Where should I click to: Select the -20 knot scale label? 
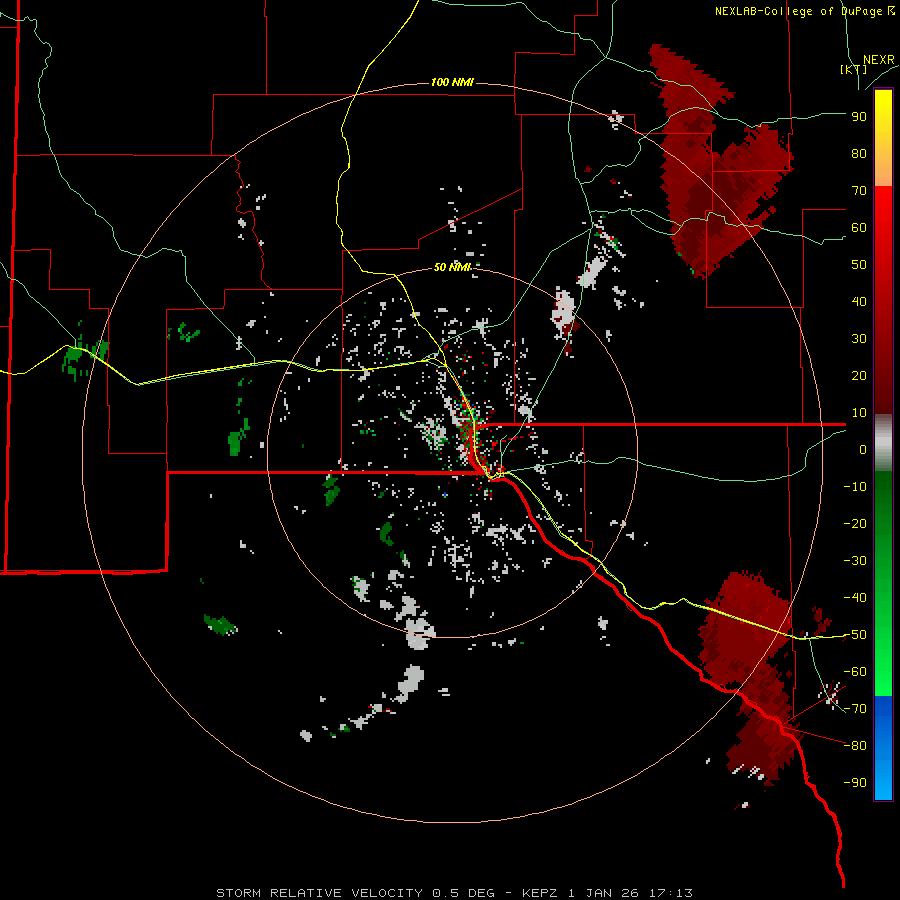pyautogui.click(x=855, y=523)
